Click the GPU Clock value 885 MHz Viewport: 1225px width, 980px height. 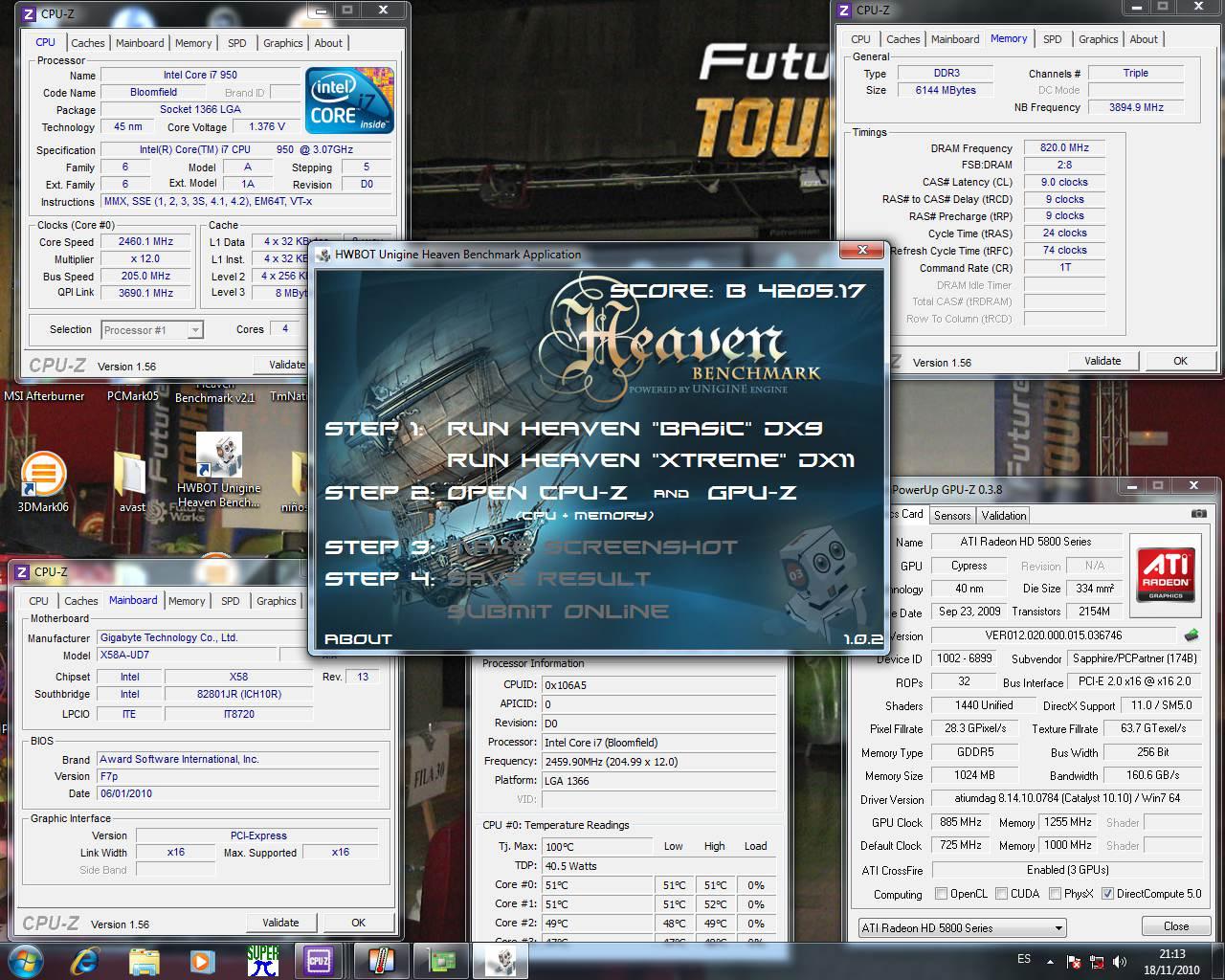click(960, 822)
